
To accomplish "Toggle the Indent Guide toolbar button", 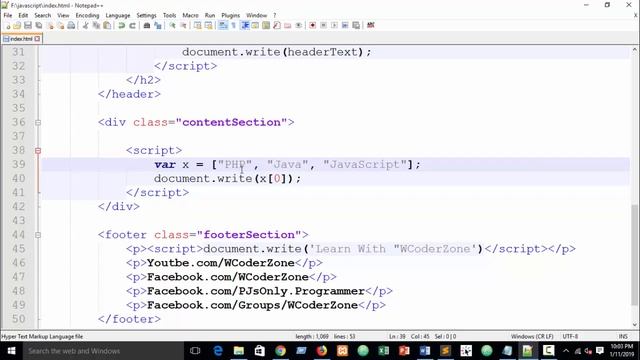I will tap(245, 25).
